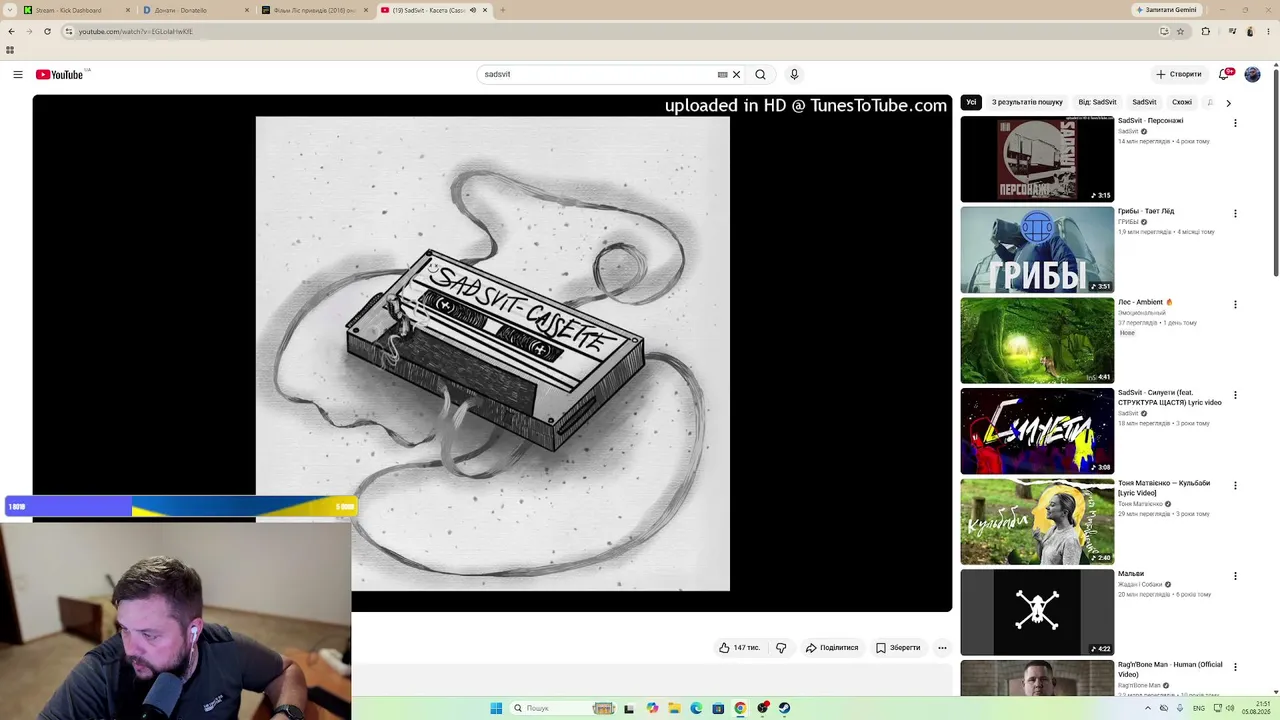The height and width of the screenshot is (720, 1280).
Task: Run search with the magnifier button
Action: click(760, 74)
